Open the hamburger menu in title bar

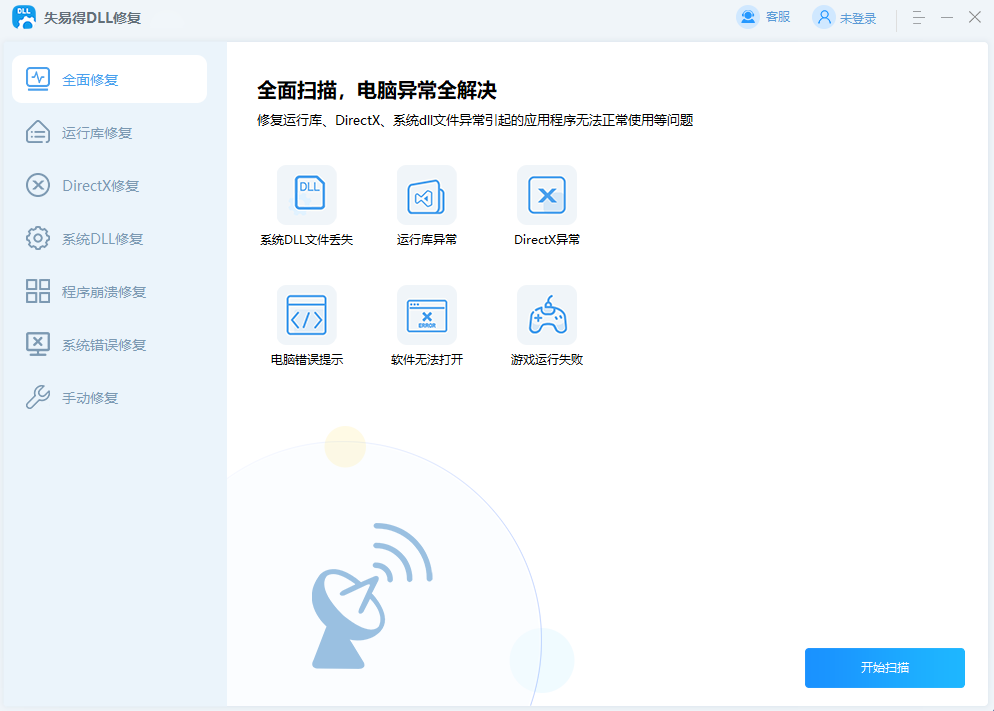click(918, 18)
